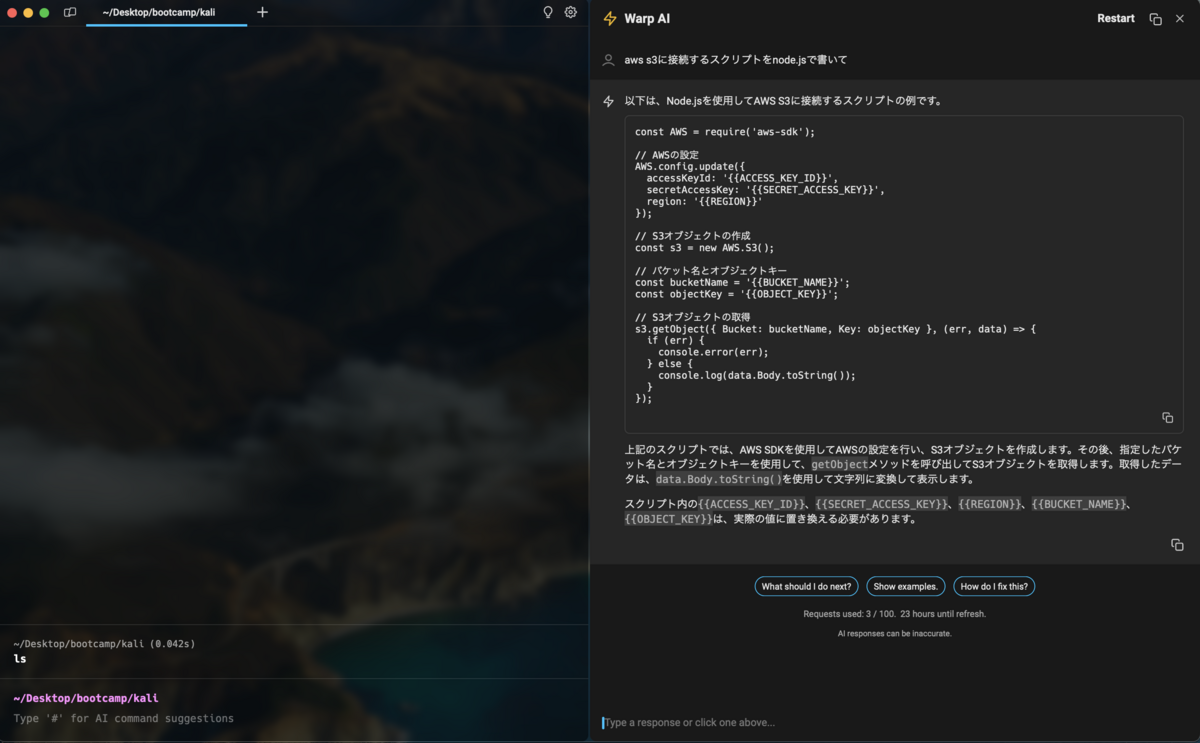Open settings gear in tab bar
Viewport: 1200px width, 743px height.
pyautogui.click(x=571, y=12)
